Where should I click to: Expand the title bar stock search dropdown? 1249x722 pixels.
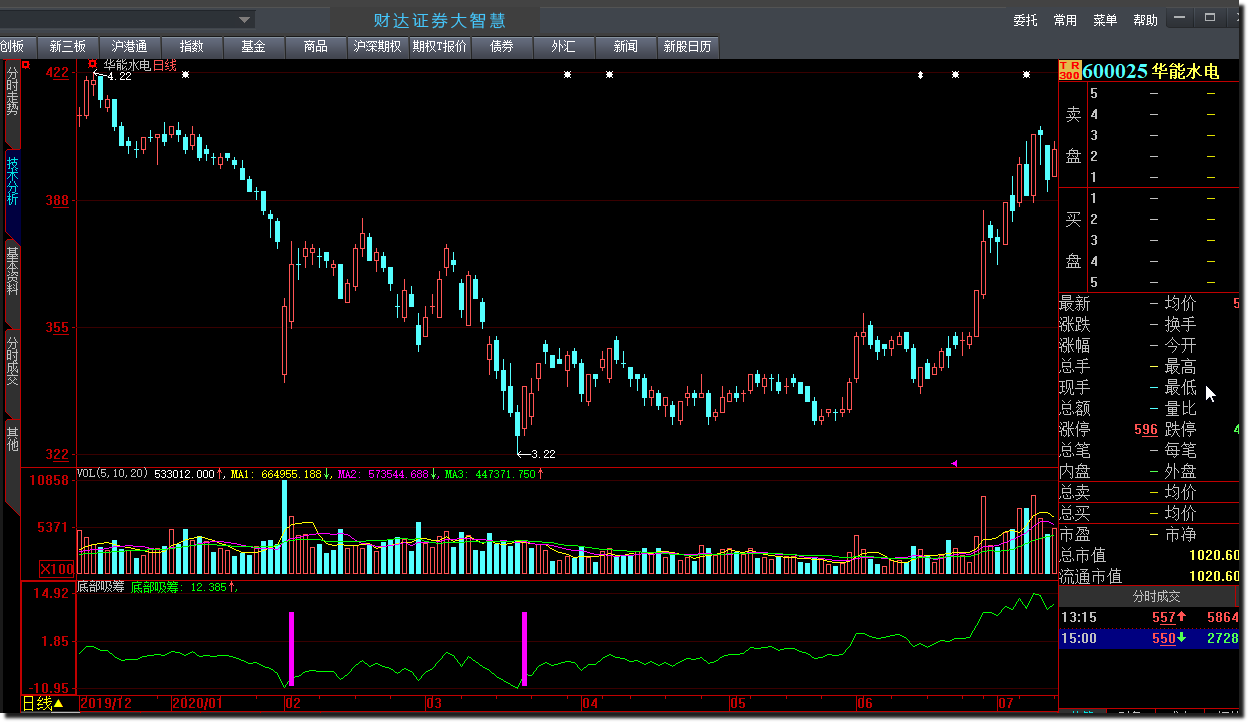pyautogui.click(x=244, y=20)
